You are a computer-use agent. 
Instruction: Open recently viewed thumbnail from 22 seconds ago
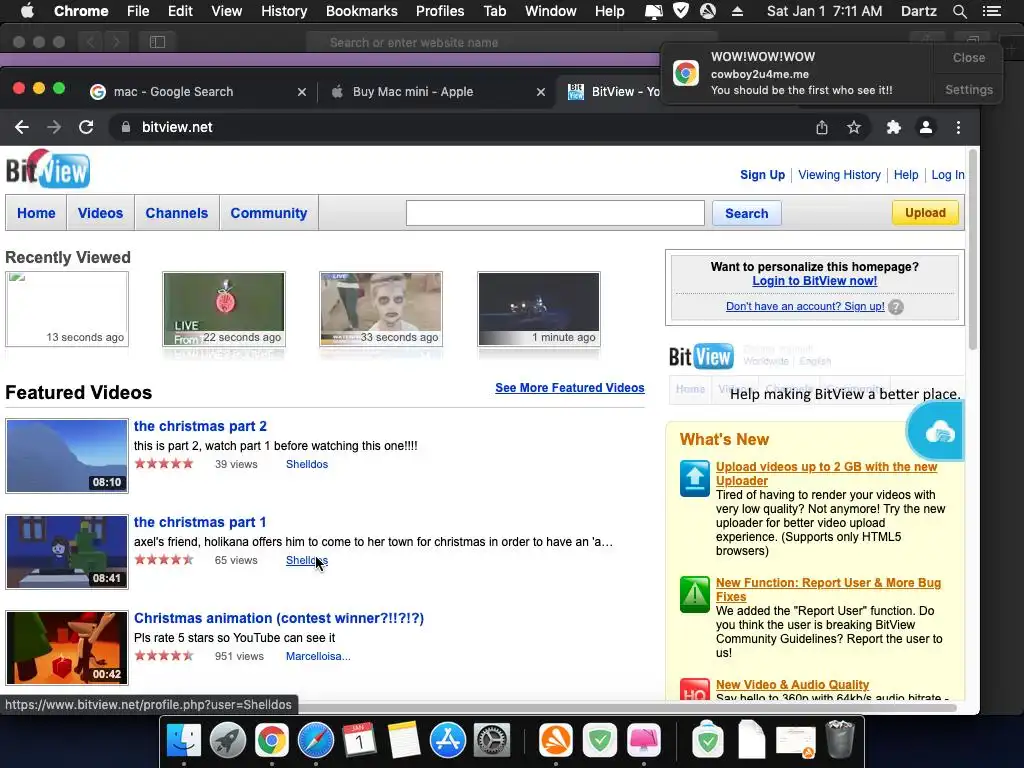coord(224,309)
